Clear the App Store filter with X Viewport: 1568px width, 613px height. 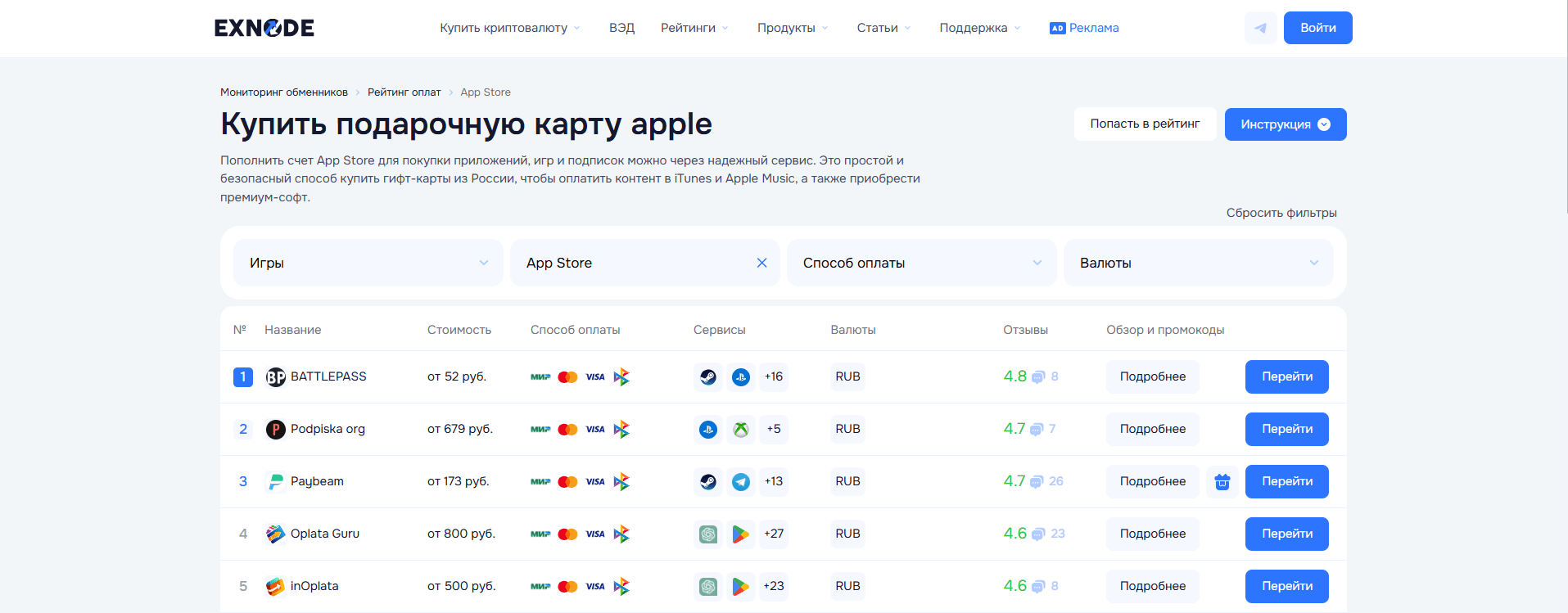point(761,263)
